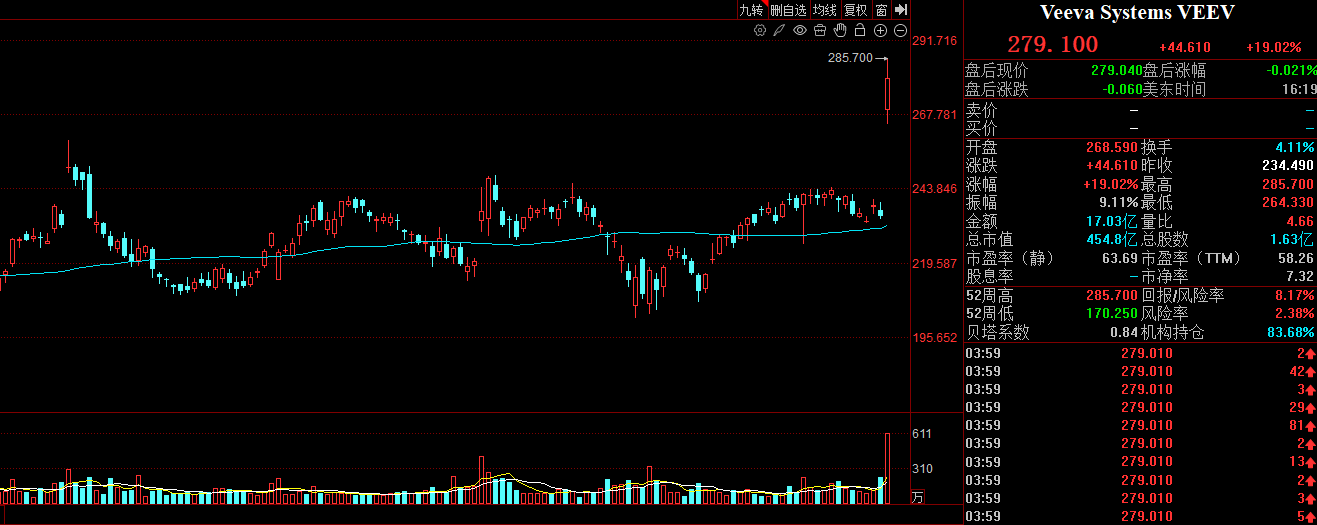The image size is (1317, 525).
Task: Zoom in with the plus circle icon
Action: pos(880,31)
